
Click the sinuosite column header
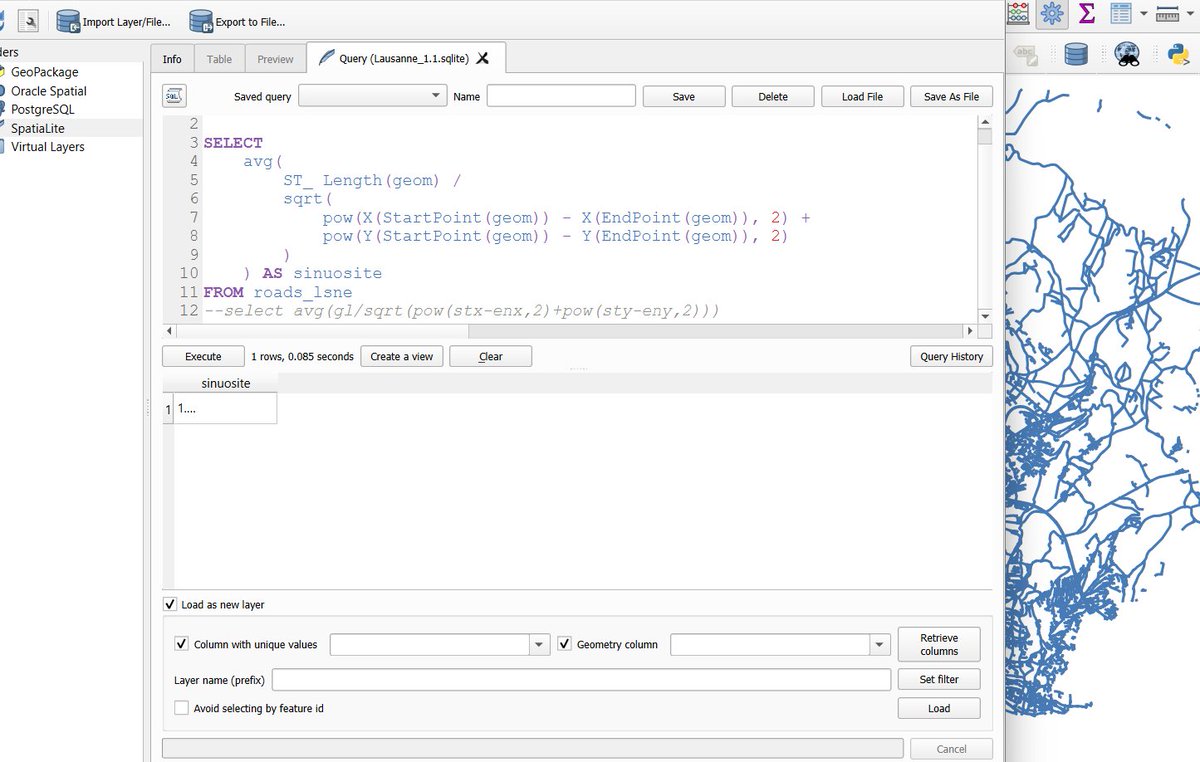point(225,383)
